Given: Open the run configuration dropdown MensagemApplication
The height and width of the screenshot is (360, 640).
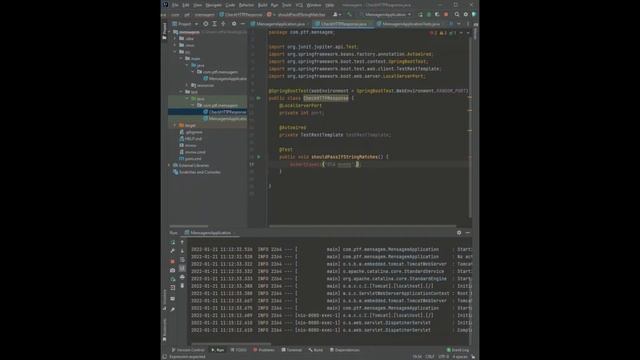Looking at the screenshot, I should pyautogui.click(x=387, y=14).
